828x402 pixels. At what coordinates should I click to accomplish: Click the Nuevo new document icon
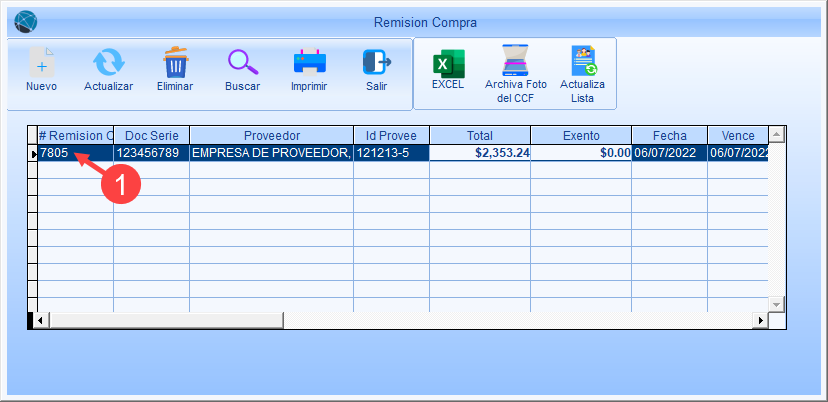[x=42, y=62]
